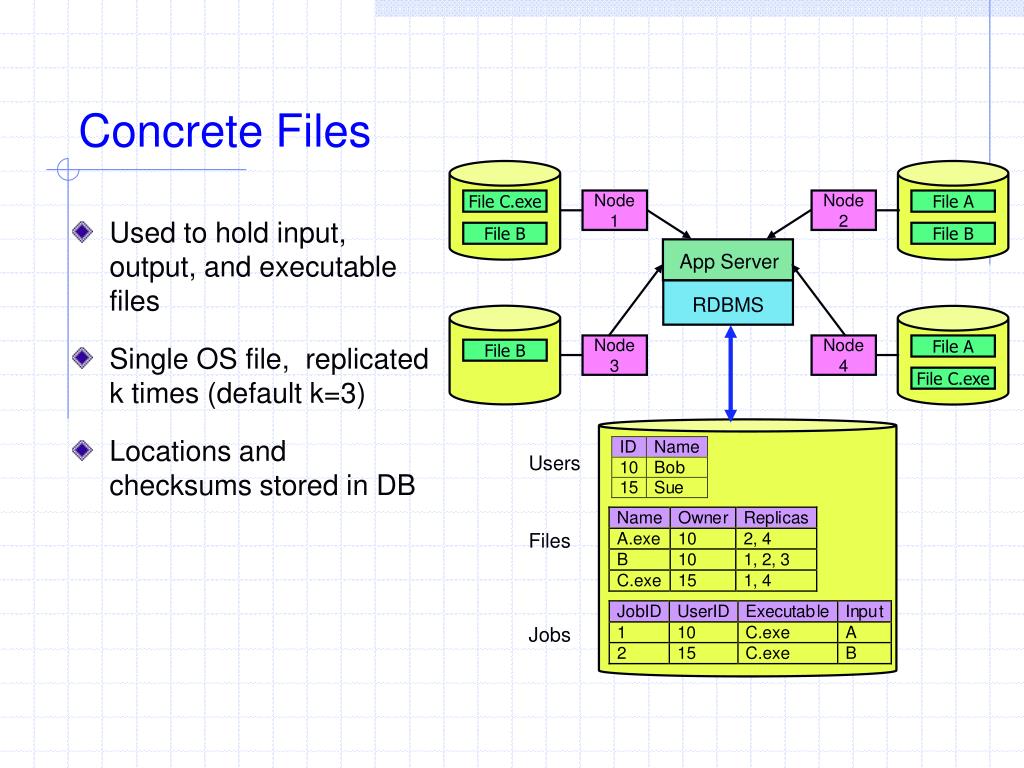Select the Name header in Users table
The width and height of the screenshot is (1024, 768).
click(x=677, y=447)
